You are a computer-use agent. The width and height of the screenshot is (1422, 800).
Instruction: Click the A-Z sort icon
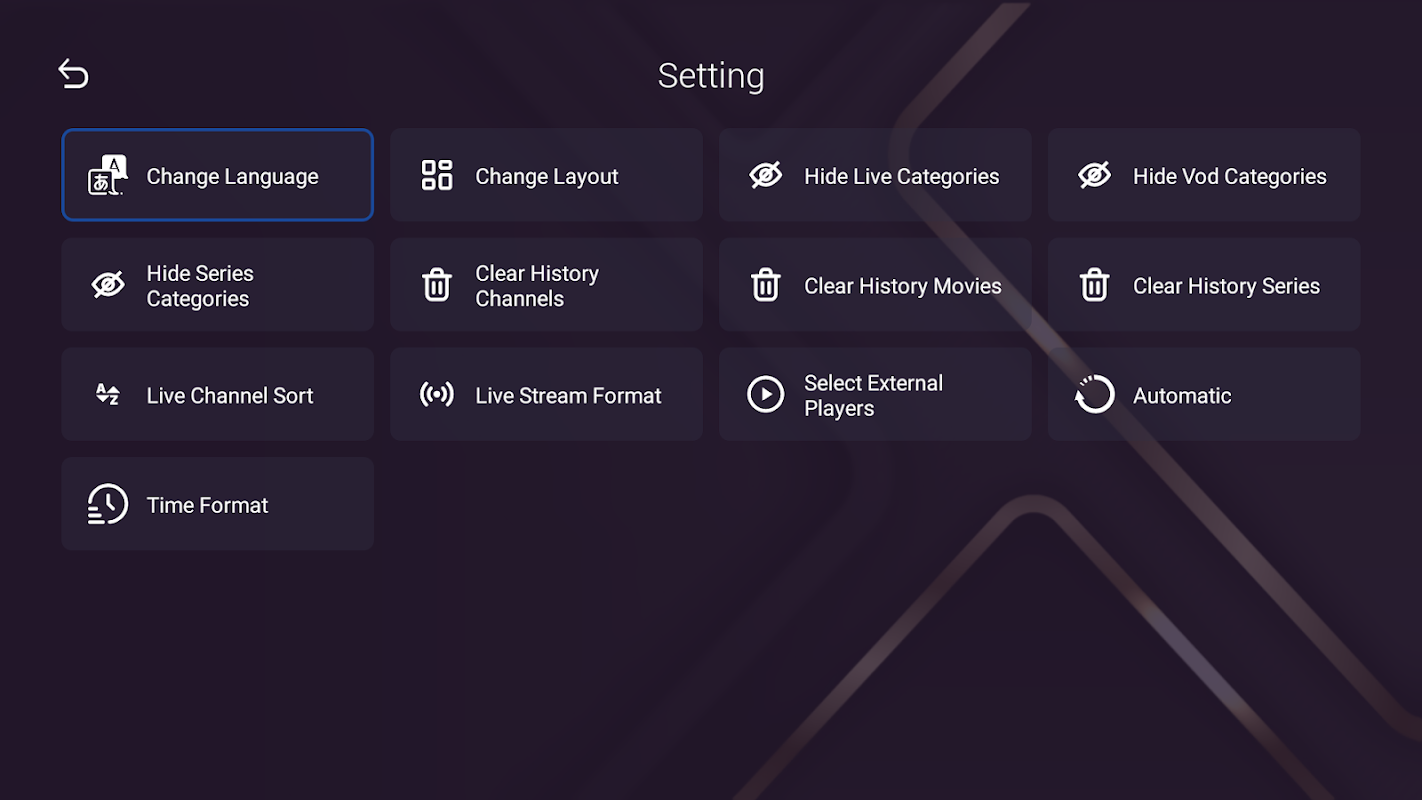108,394
